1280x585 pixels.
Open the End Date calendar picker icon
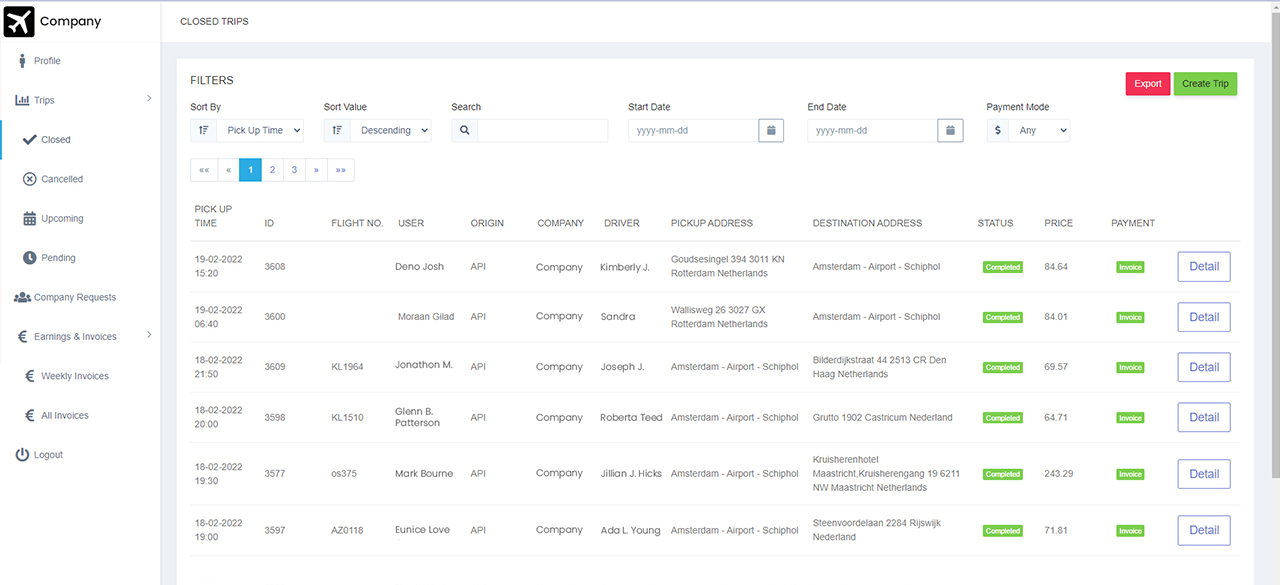[x=950, y=130]
